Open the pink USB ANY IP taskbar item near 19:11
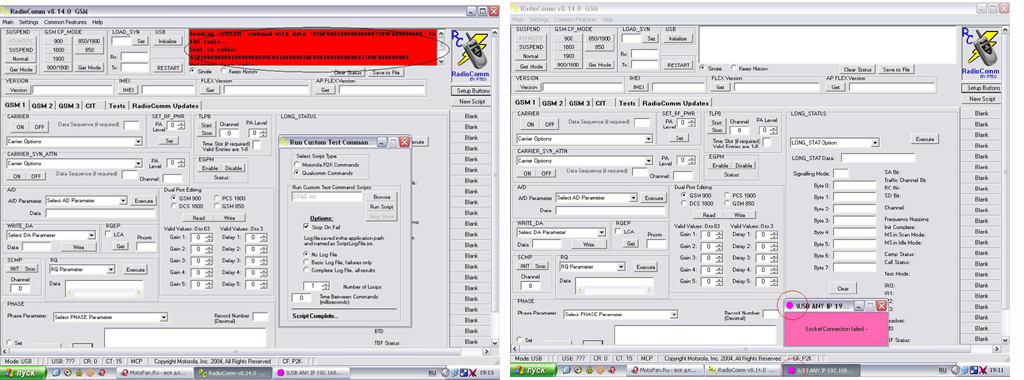The image size is (1024, 380). pos(820,371)
